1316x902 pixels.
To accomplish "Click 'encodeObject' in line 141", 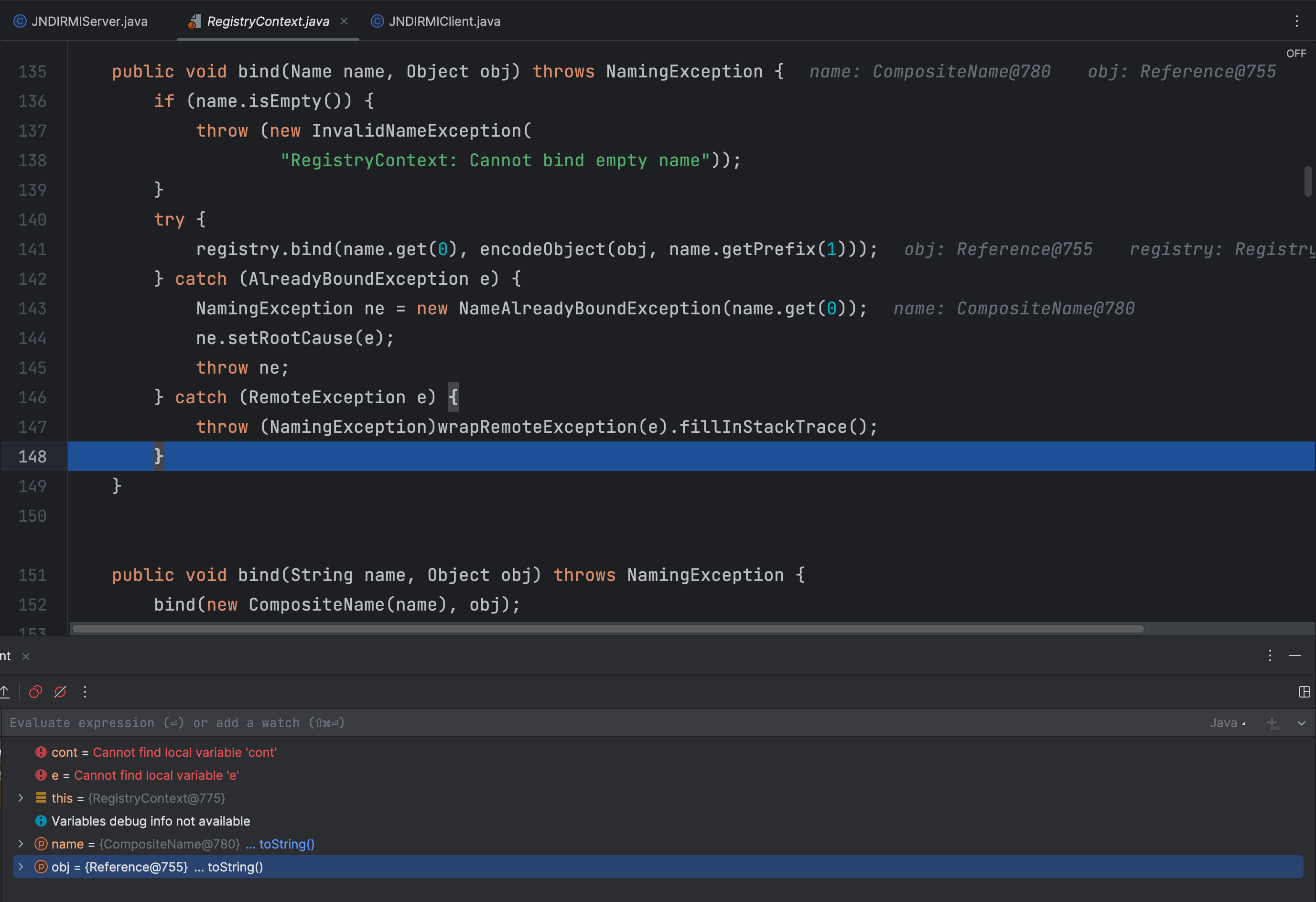I will 542,249.
